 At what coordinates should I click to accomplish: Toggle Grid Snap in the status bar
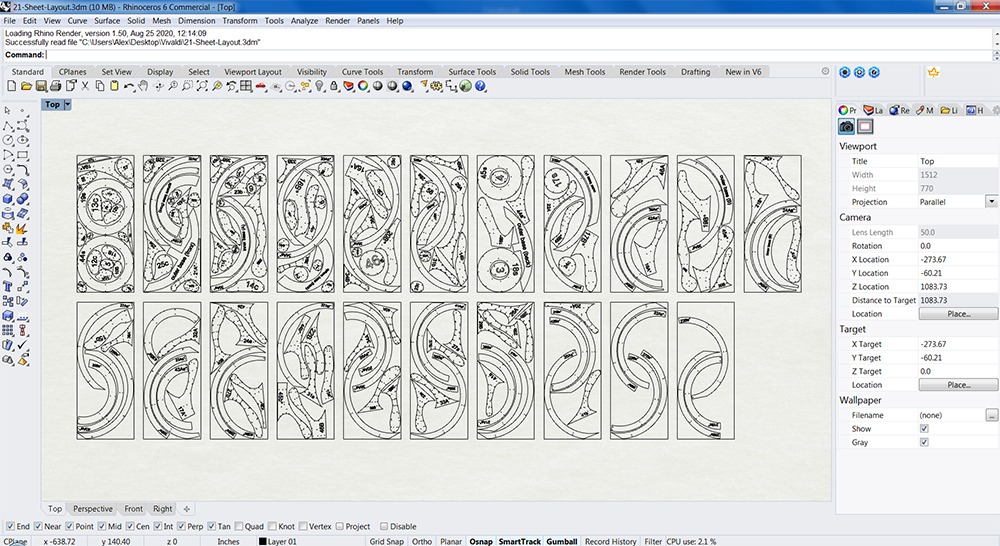(x=387, y=541)
